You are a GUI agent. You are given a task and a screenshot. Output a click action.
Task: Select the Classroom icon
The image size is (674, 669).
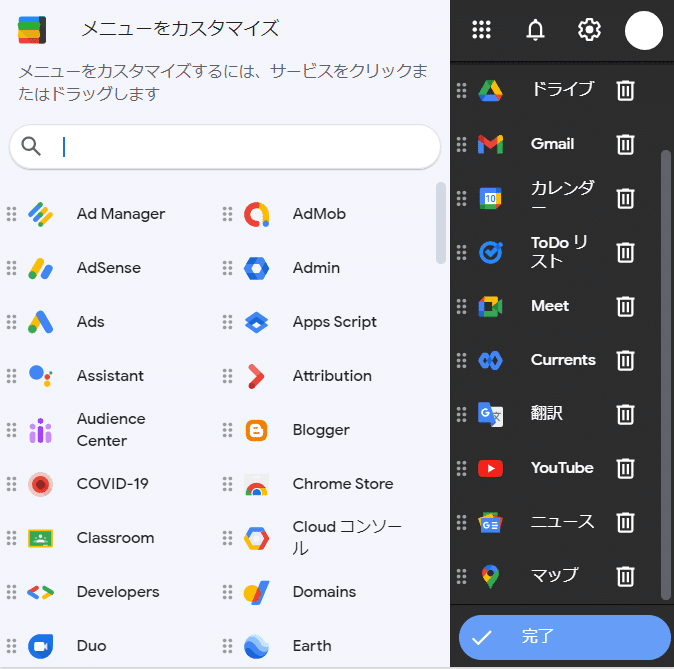pyautogui.click(x=40, y=538)
